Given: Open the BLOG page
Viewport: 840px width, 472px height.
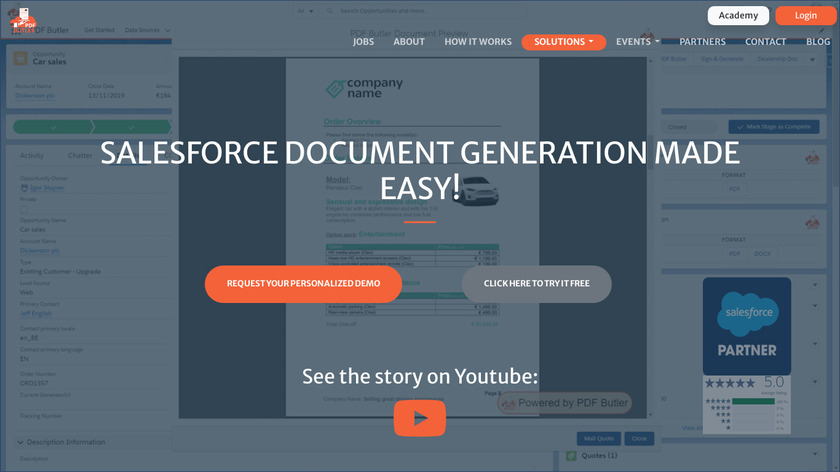Looking at the screenshot, I should tap(818, 42).
